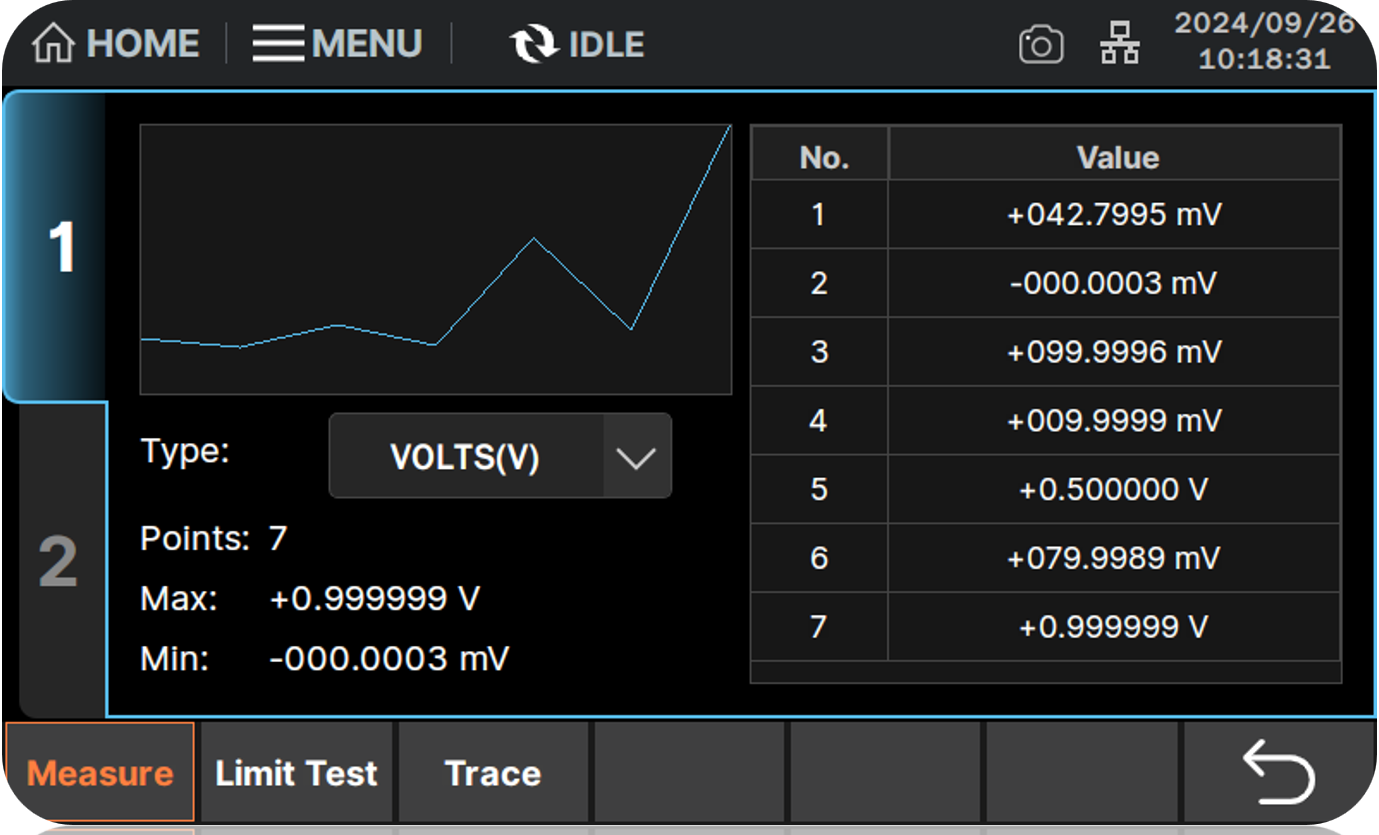This screenshot has width=1379, height=835.
Task: Select row 7 value +0.999999 V
Action: 1114,627
